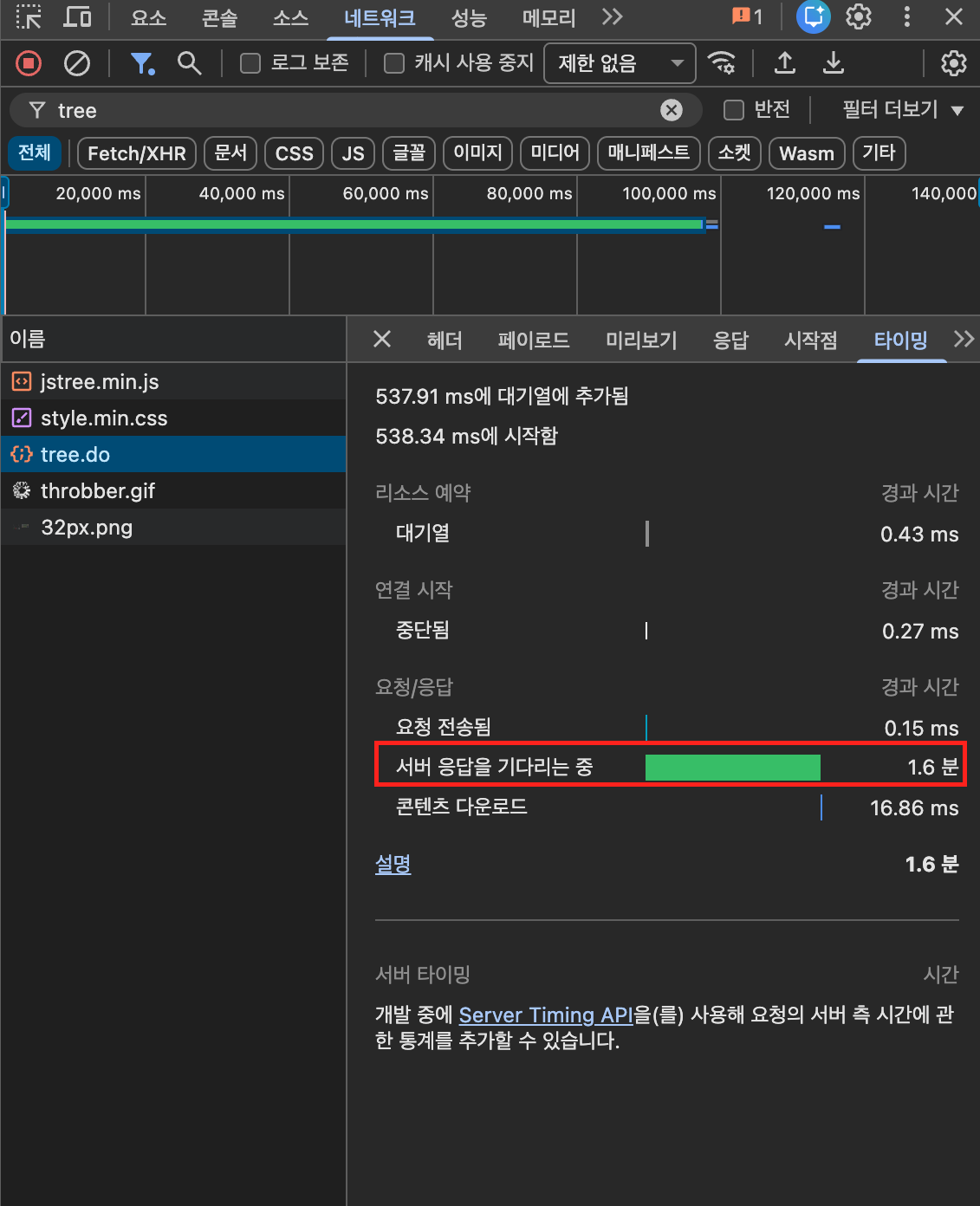Open the throttling dropdown 제한 없음
The image size is (980, 1206).
coord(620,63)
